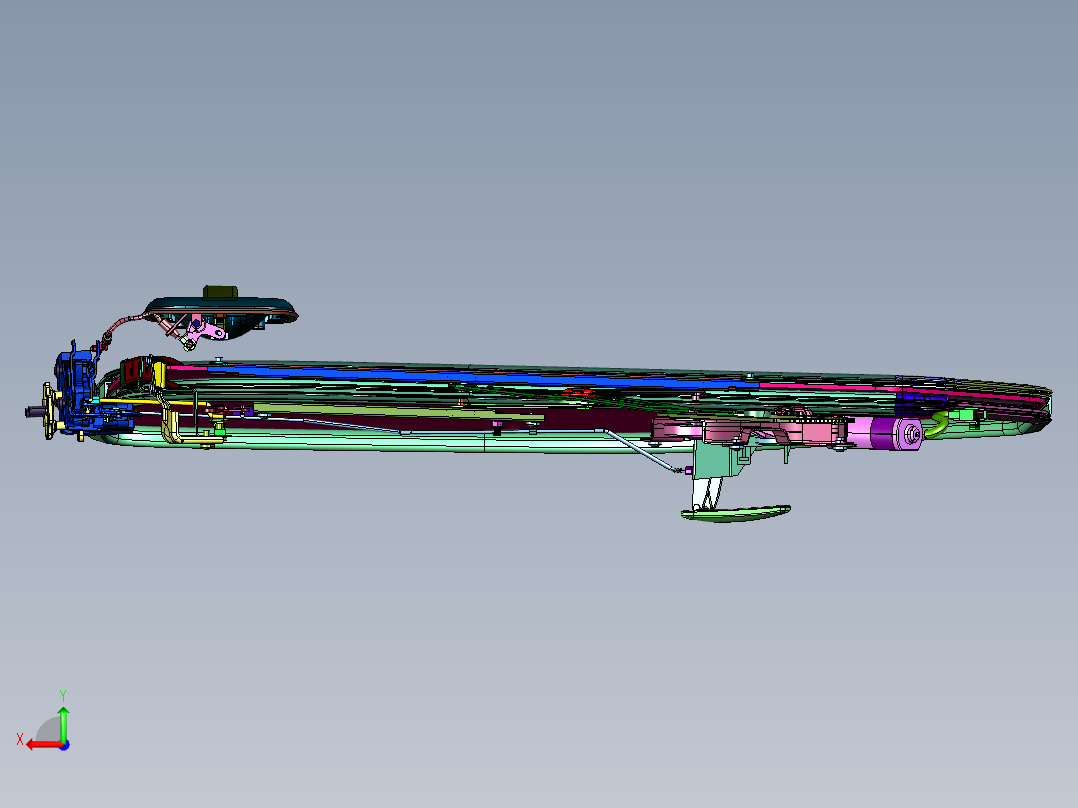
Task: Select the yellow-green hook right of the motor
Action: (x=937, y=425)
